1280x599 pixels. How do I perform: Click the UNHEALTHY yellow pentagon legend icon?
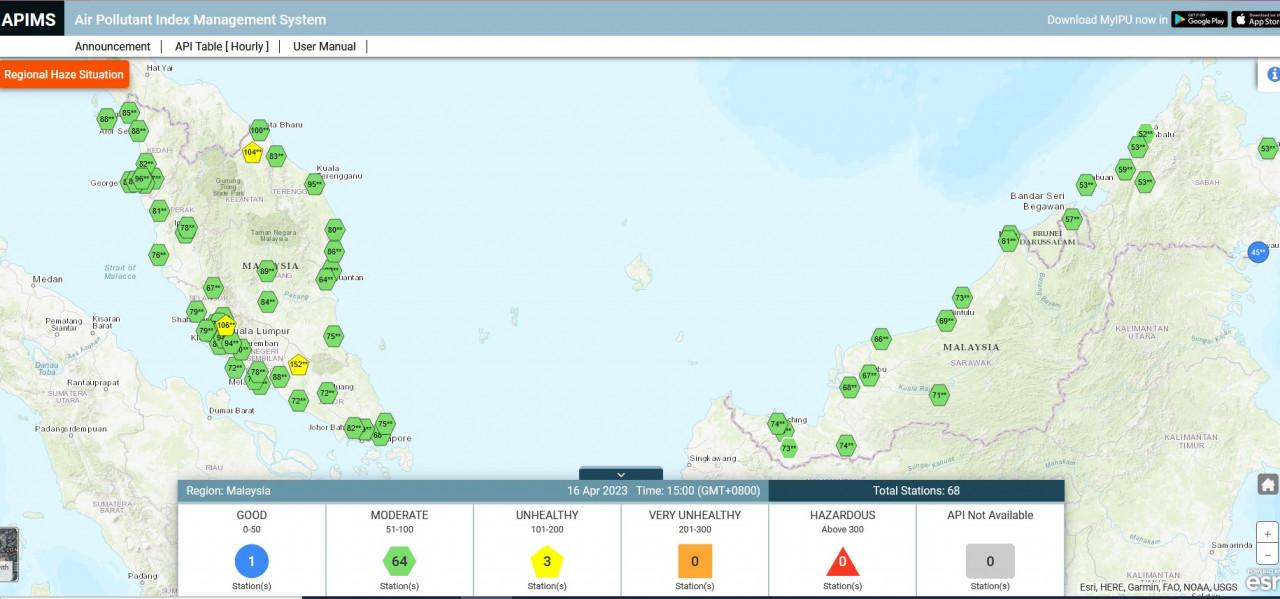[x=547, y=561]
